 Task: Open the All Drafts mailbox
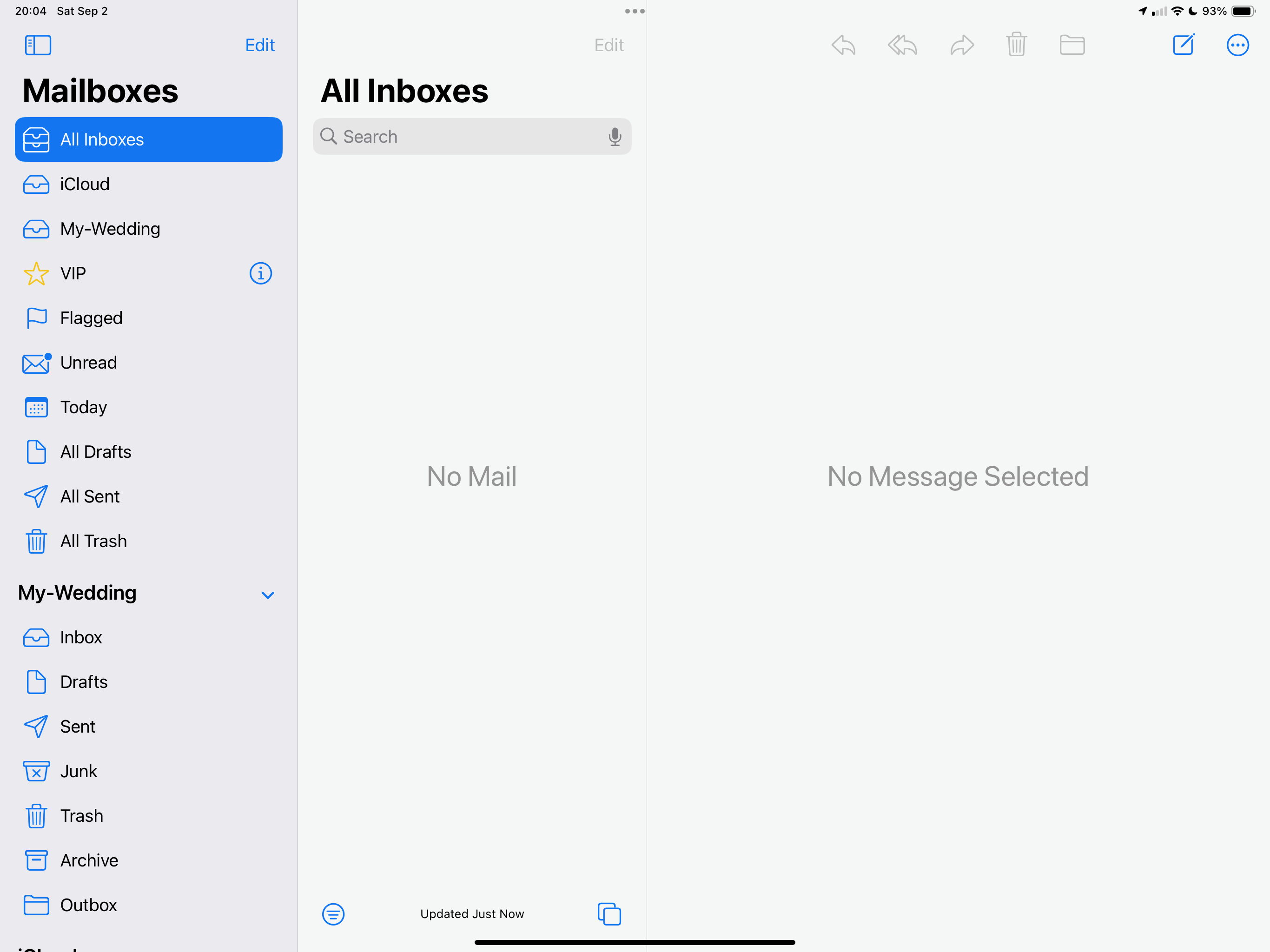click(149, 452)
